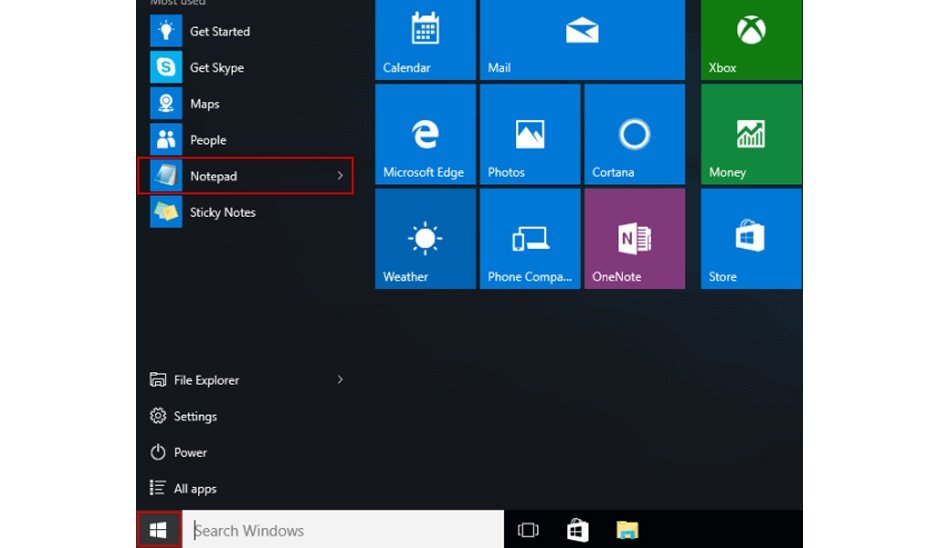Viewport: 950px width, 548px height.
Task: Open File Explorer on the taskbar
Action: point(627,530)
